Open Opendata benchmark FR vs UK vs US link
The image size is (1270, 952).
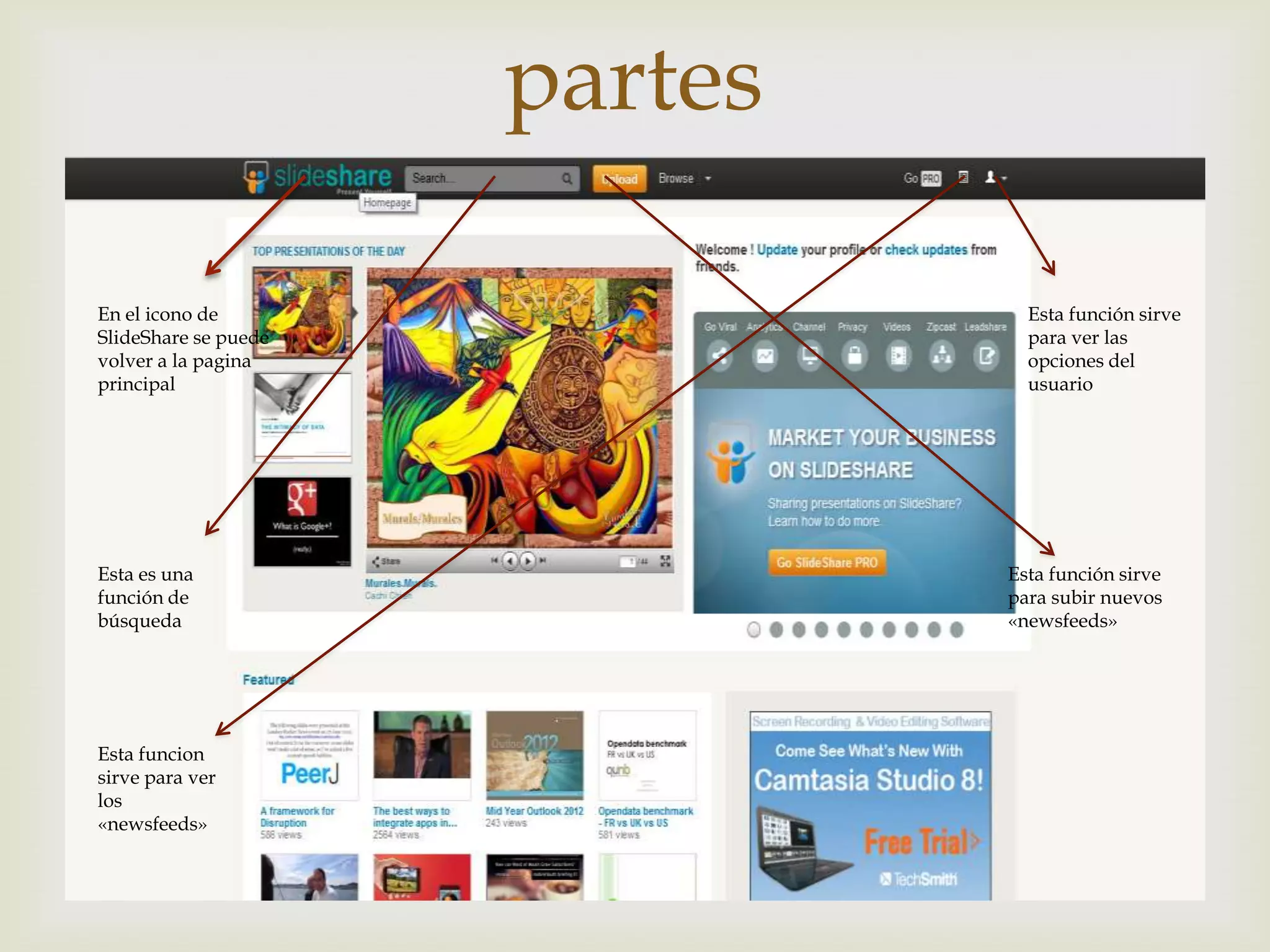point(646,817)
